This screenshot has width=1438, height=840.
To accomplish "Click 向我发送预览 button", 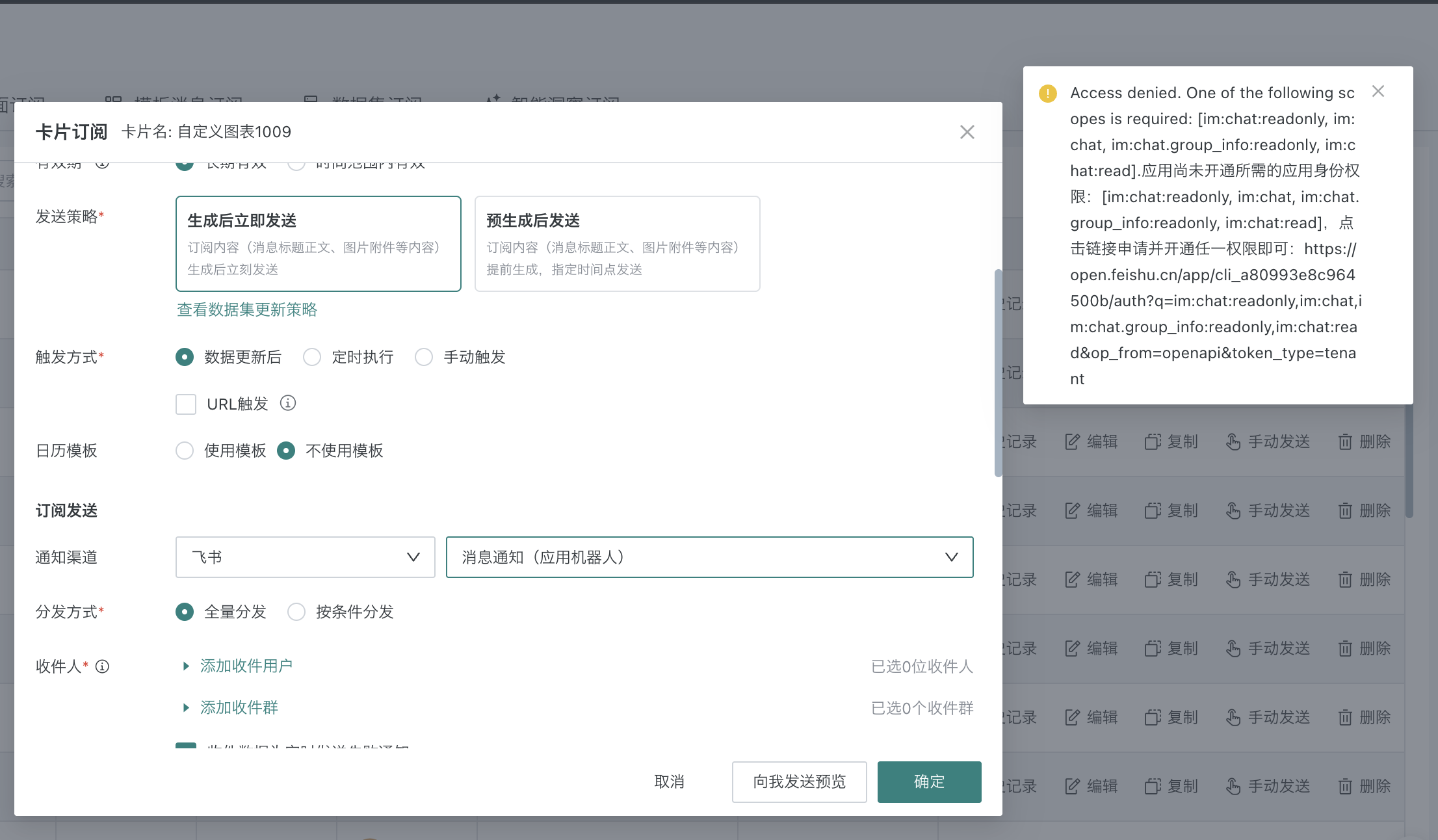I will (x=800, y=781).
